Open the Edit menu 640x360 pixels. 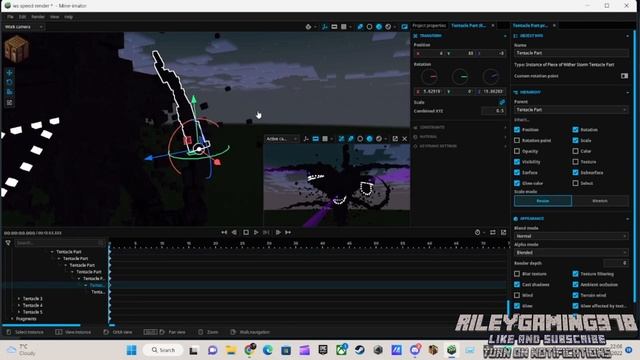tap(22, 17)
